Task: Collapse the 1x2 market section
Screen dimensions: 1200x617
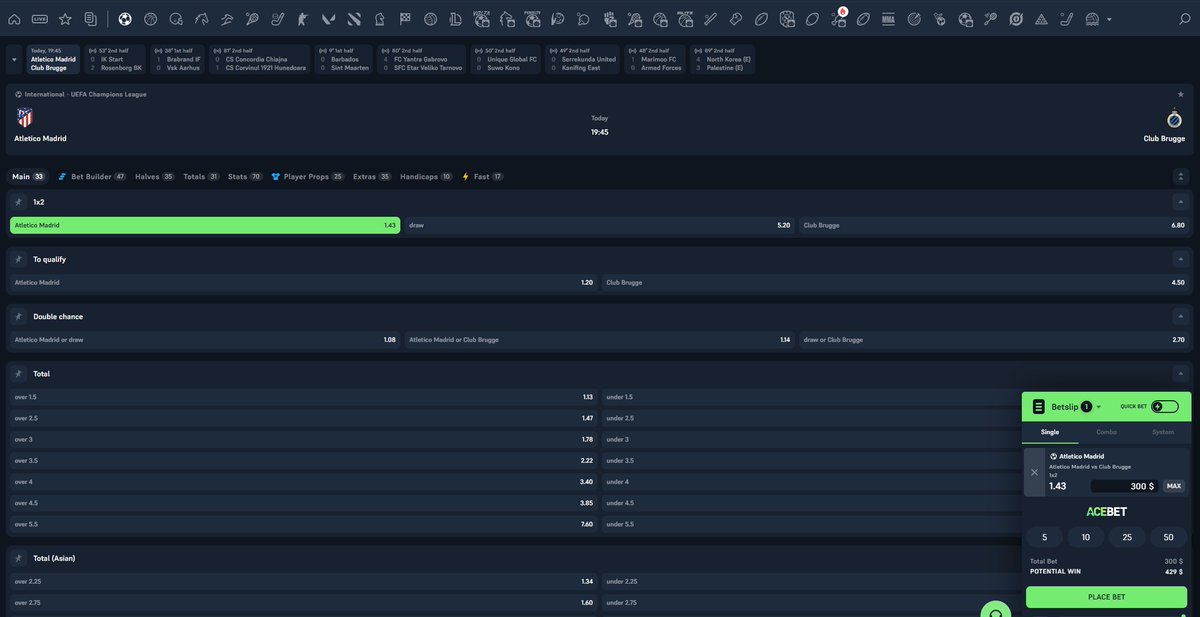Action: 1179,202
